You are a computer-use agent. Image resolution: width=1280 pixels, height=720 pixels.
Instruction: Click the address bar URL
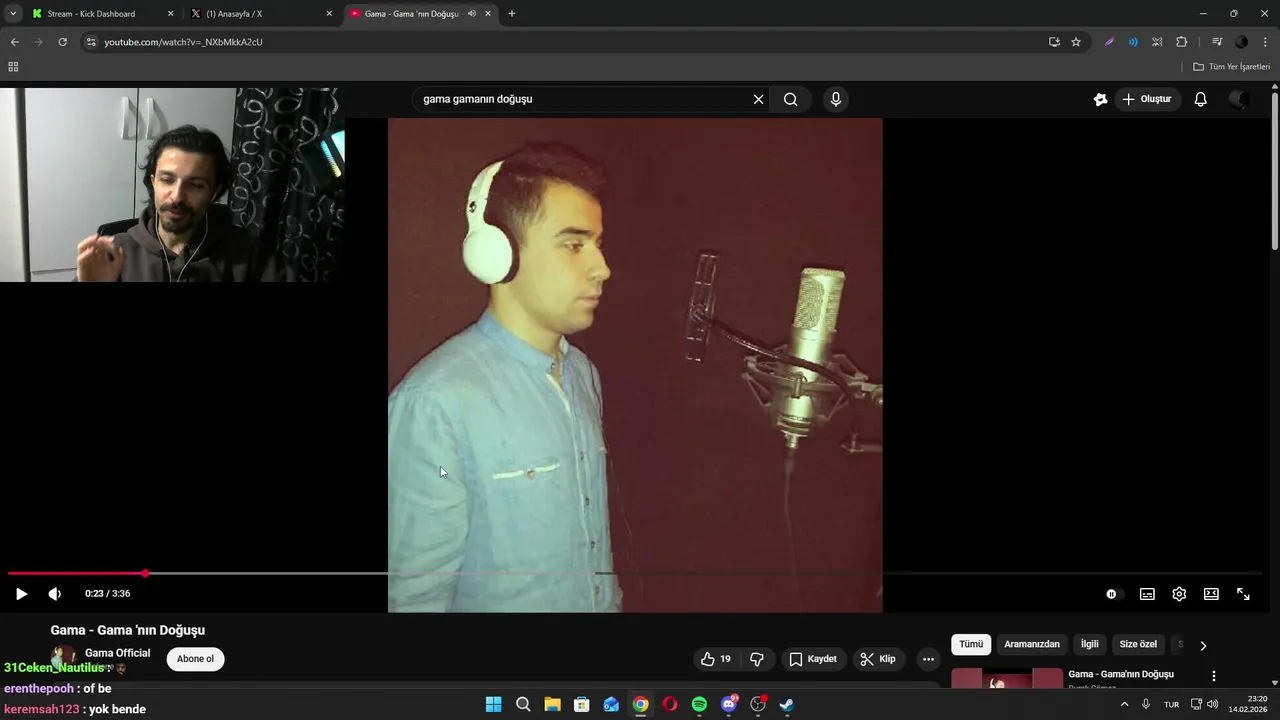pyautogui.click(x=183, y=42)
